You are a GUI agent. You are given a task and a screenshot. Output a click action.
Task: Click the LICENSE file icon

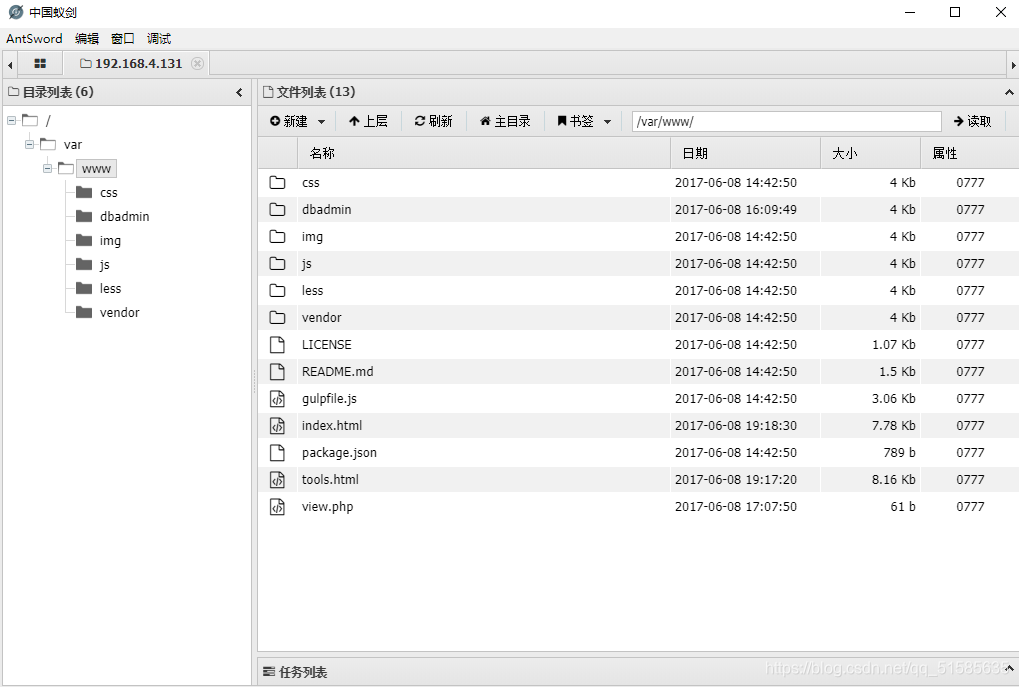(x=277, y=344)
